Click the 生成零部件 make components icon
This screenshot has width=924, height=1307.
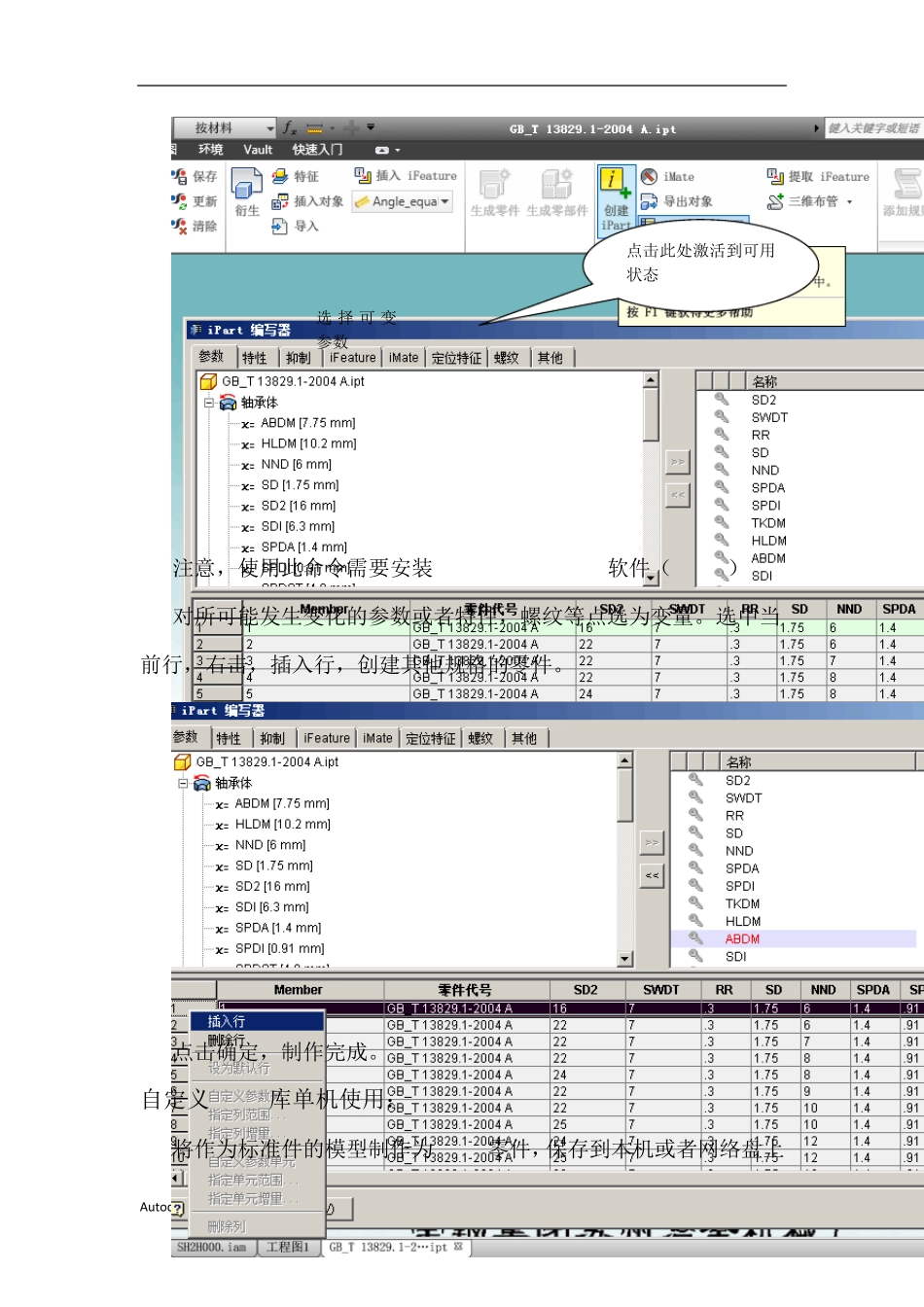(x=557, y=183)
